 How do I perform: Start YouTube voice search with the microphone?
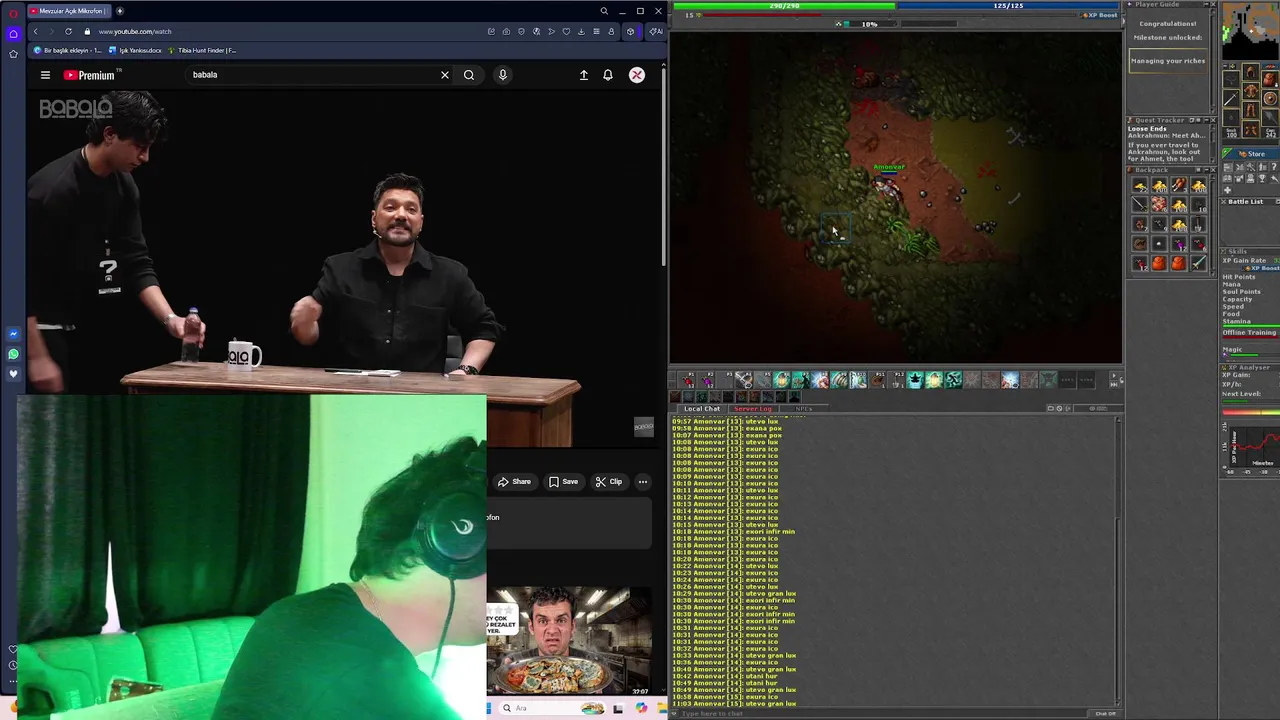point(503,75)
